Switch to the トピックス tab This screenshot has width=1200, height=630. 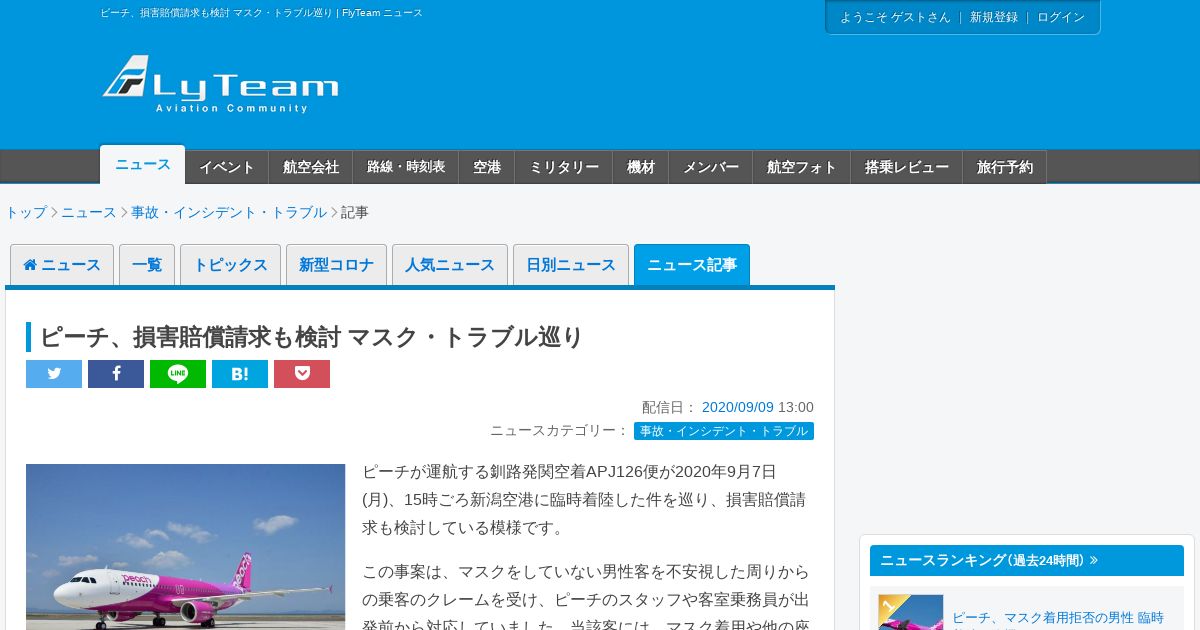(230, 265)
